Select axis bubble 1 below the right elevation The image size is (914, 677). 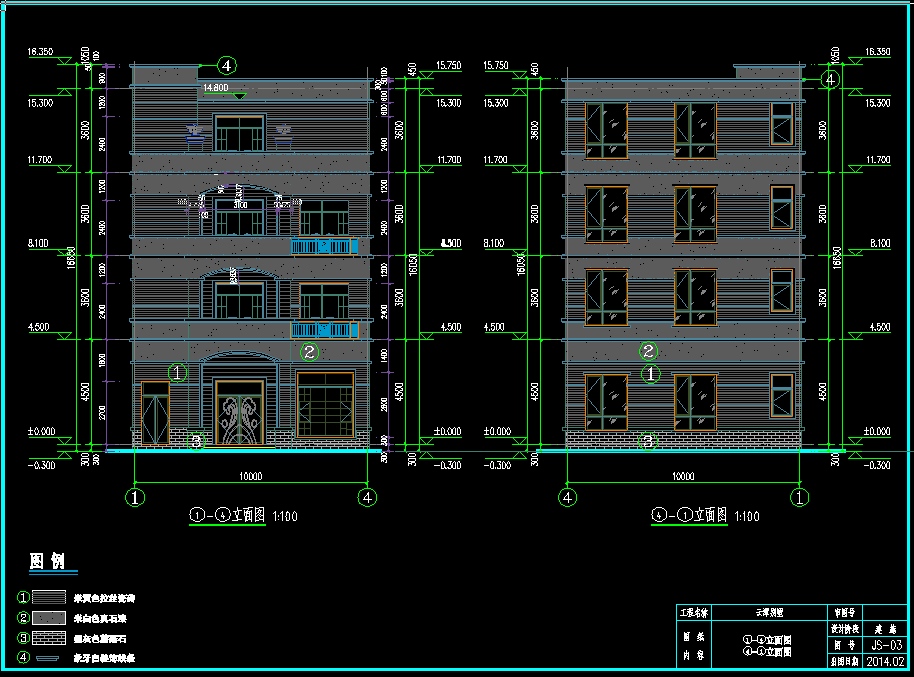coord(800,495)
